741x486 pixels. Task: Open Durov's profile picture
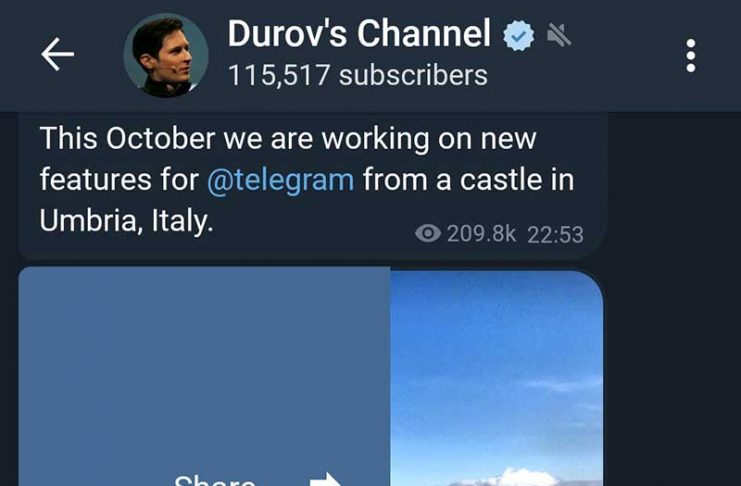(x=166, y=55)
